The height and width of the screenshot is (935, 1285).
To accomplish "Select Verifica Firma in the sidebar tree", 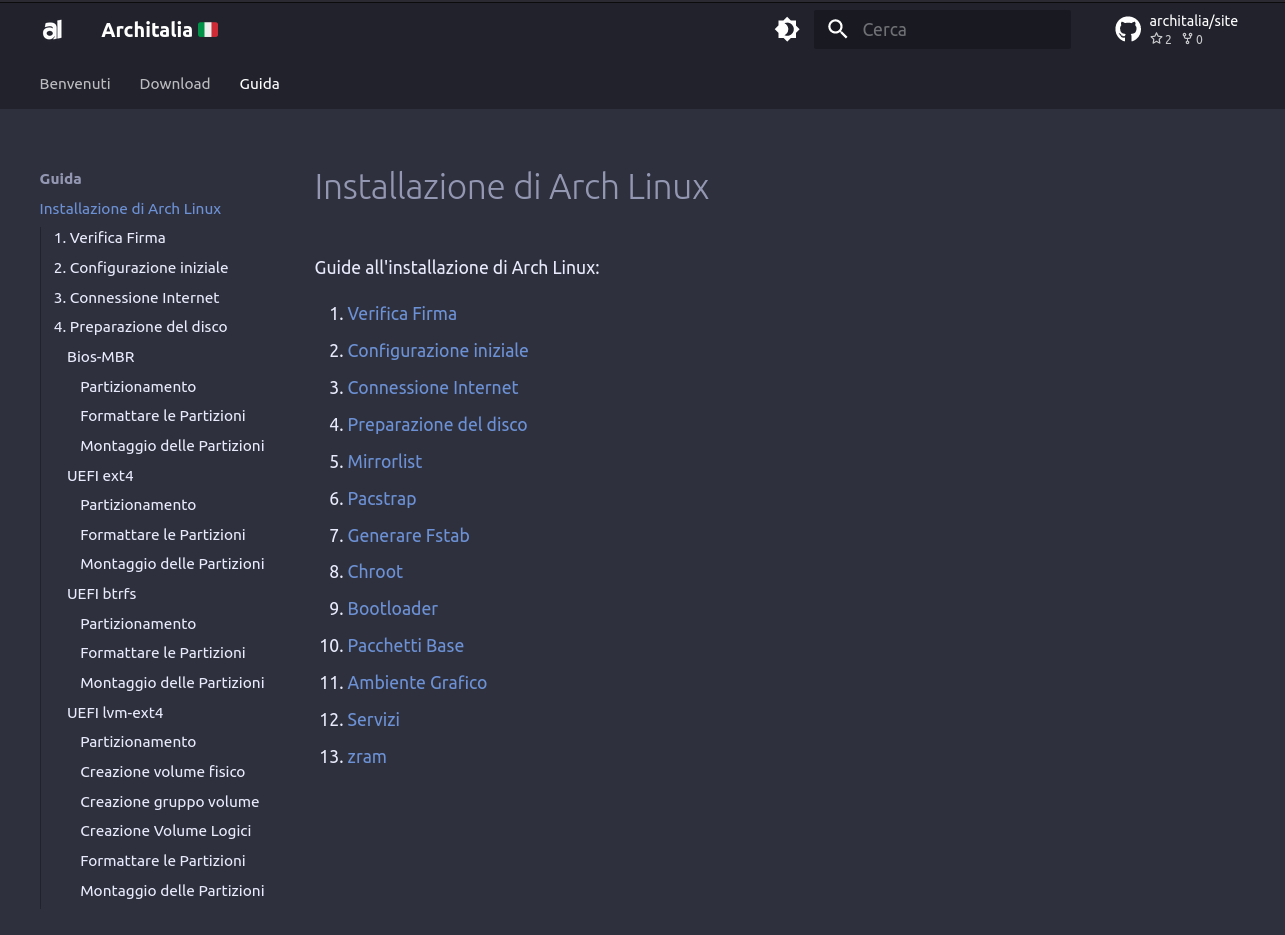I will point(110,237).
